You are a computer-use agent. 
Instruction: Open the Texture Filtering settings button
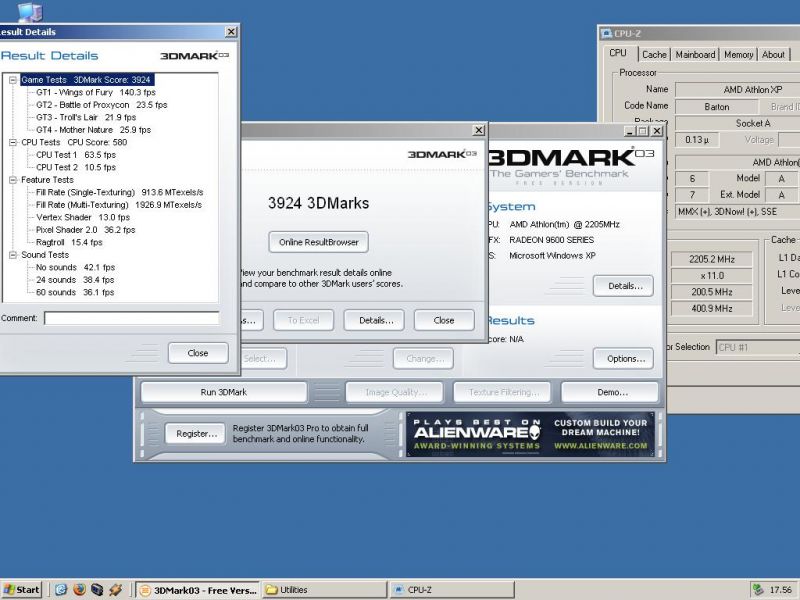pyautogui.click(x=503, y=392)
